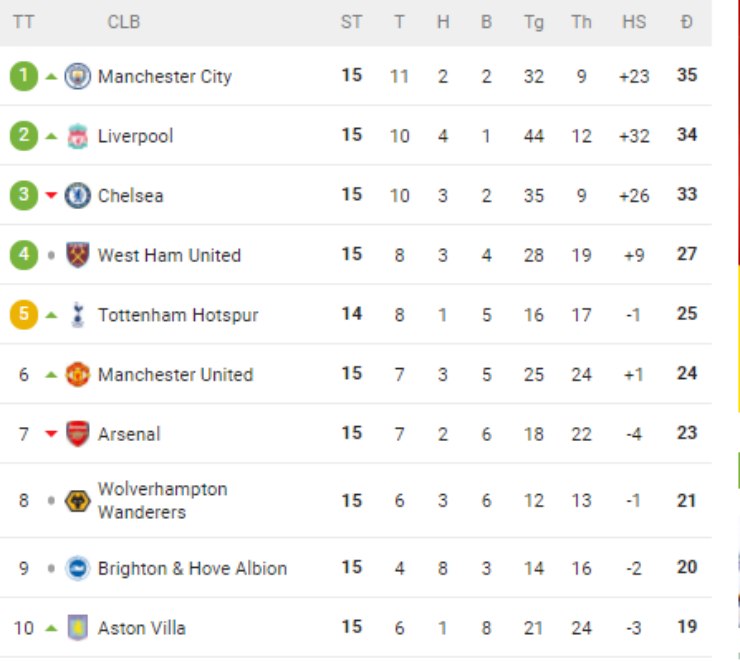Click the Liverpool club crest icon

[77, 136]
